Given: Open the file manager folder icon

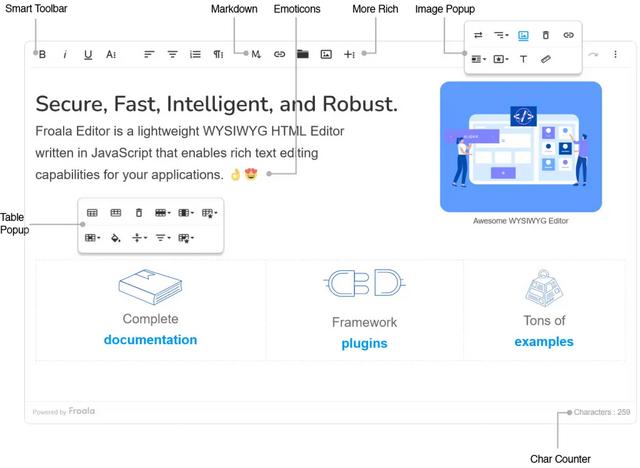Looking at the screenshot, I should (x=302, y=54).
